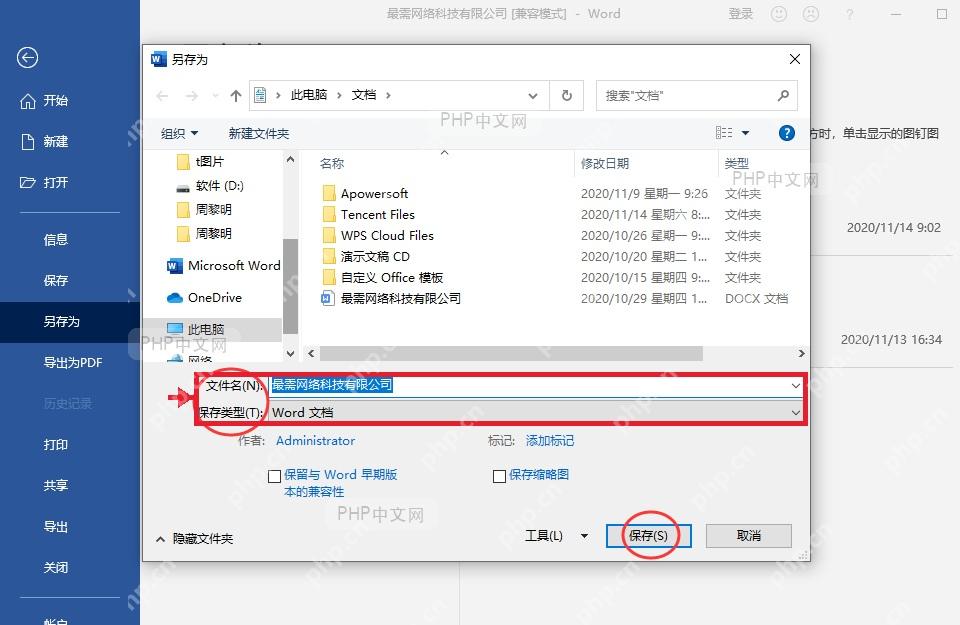Select t图片 folder in tree

[200, 162]
